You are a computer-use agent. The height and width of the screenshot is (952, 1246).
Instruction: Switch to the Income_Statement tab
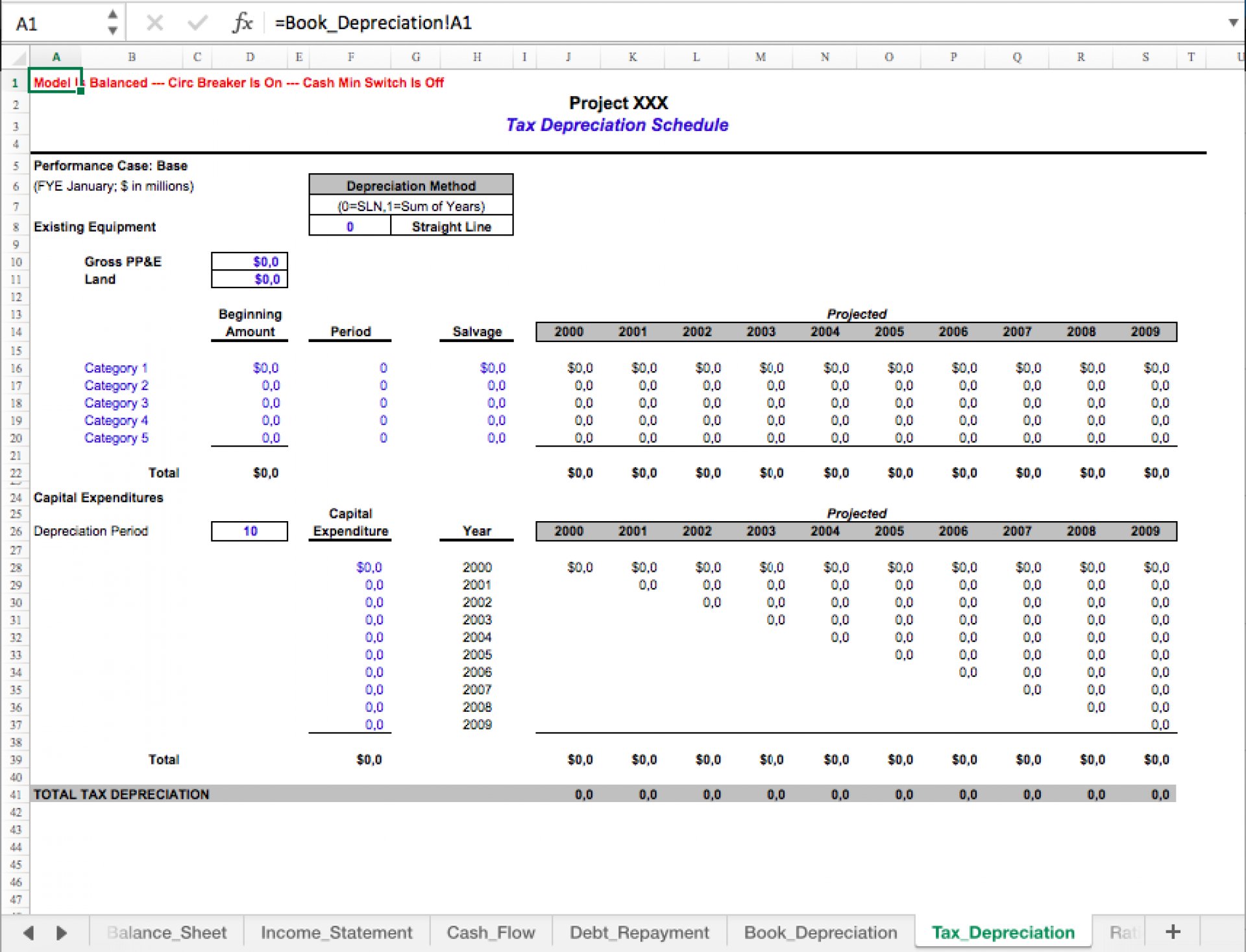pos(336,933)
